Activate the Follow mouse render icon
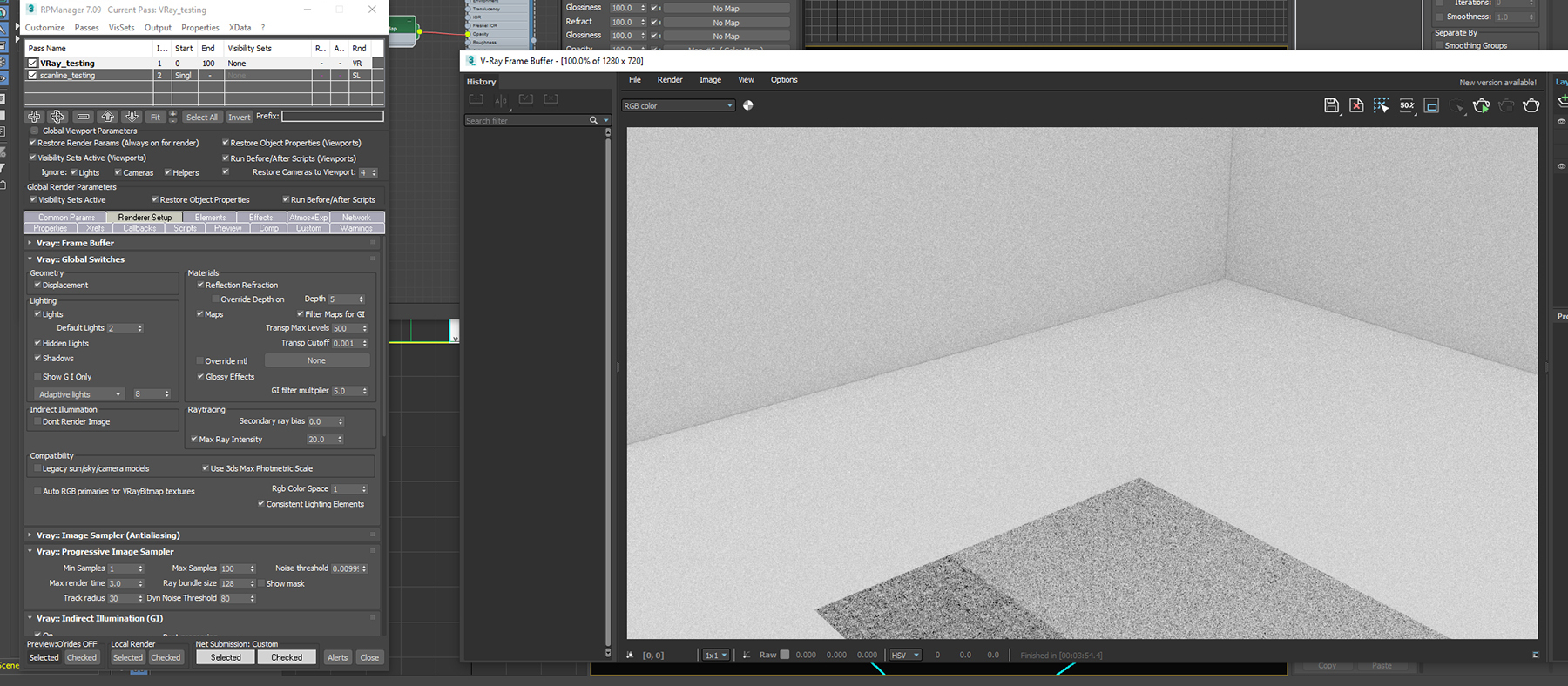The image size is (1568, 686). tap(1382, 105)
